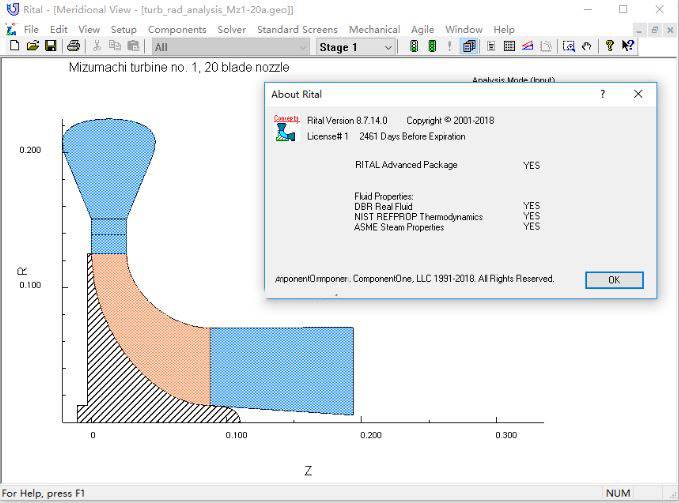
Task: Click the blue nozzle section below volute
Action: [x=109, y=236]
